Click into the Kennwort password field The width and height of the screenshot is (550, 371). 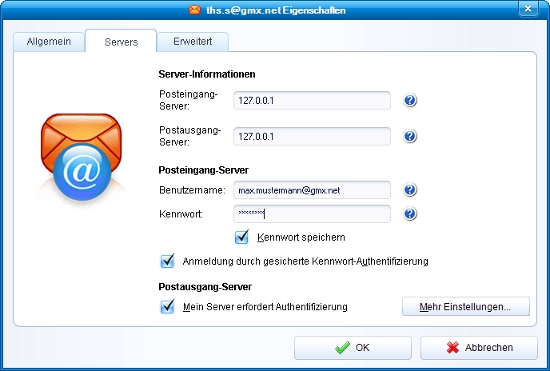click(x=312, y=214)
